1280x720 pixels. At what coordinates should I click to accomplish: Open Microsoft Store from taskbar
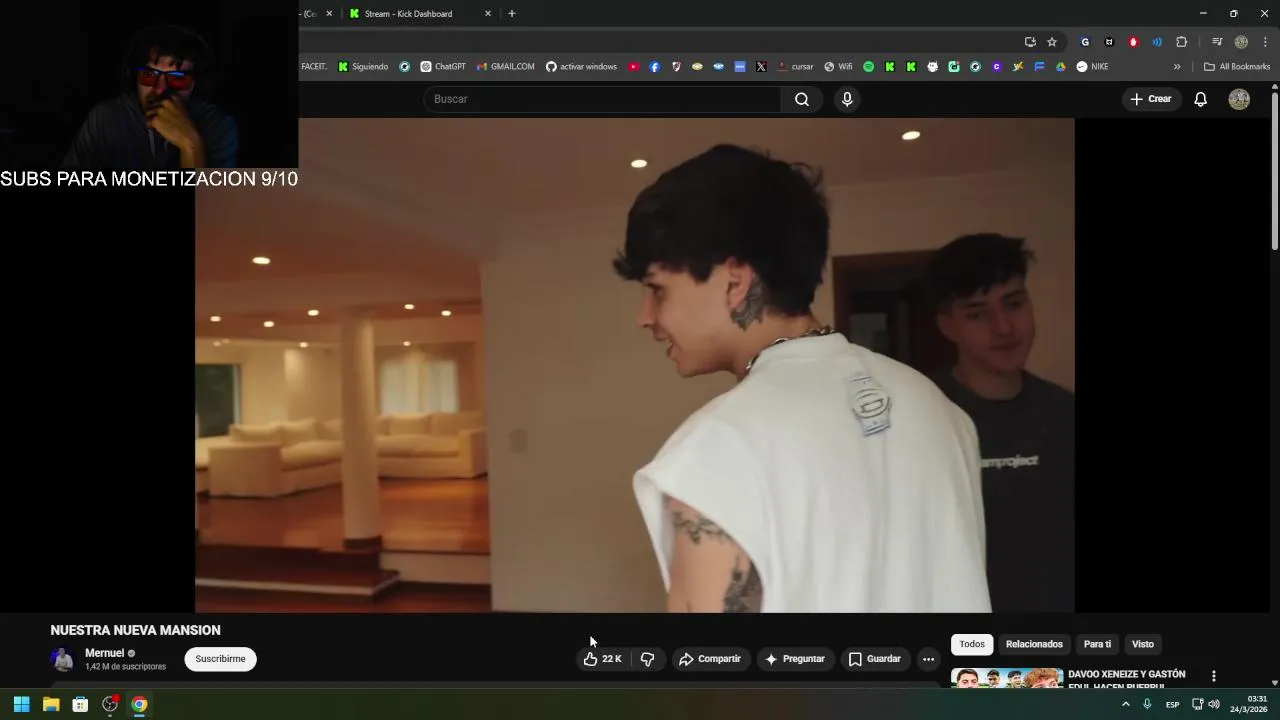pos(80,704)
